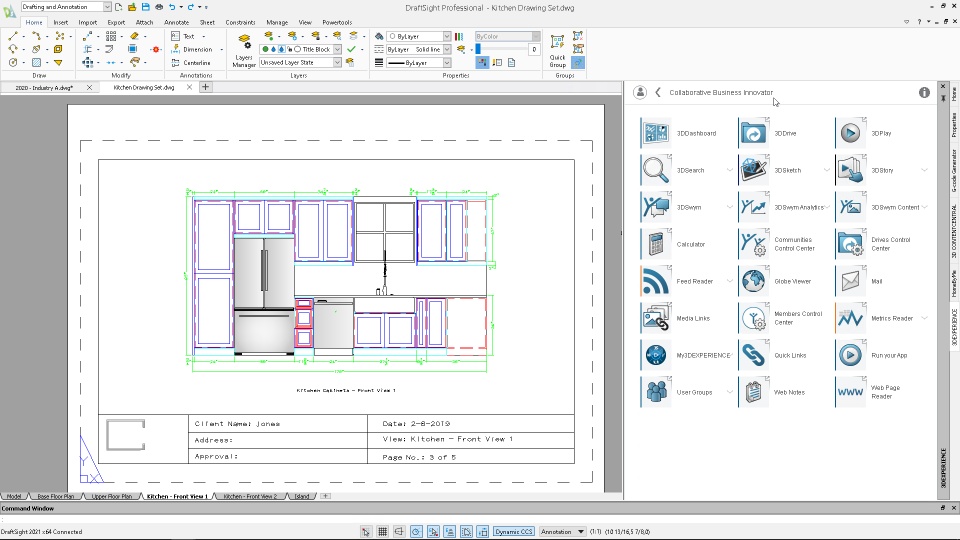Screen dimensions: 960x540
Task: Toggle the Grid display in status bar
Action: 382,532
